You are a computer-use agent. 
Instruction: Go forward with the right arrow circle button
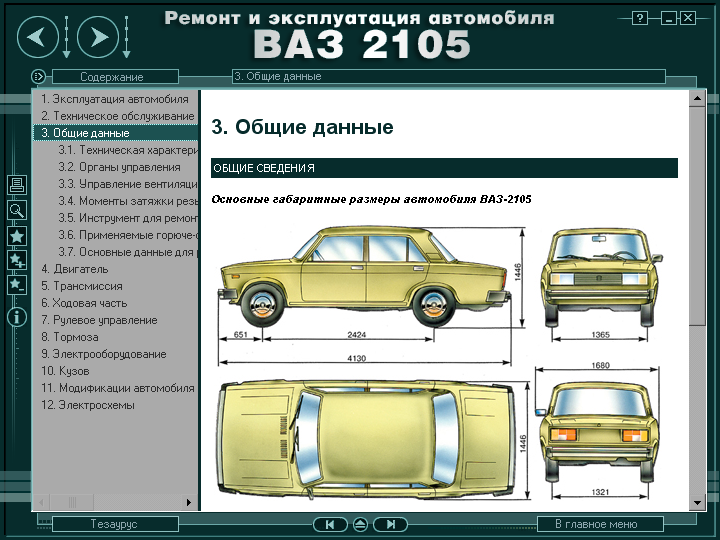click(x=98, y=37)
